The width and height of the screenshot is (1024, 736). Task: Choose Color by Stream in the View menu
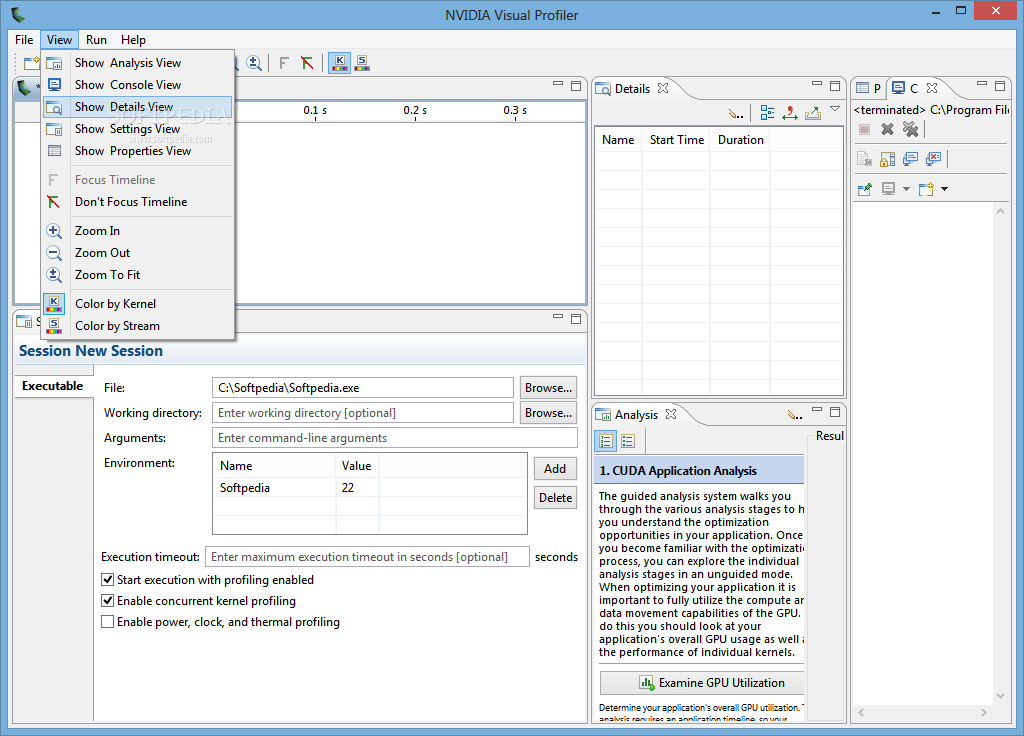pos(138,326)
